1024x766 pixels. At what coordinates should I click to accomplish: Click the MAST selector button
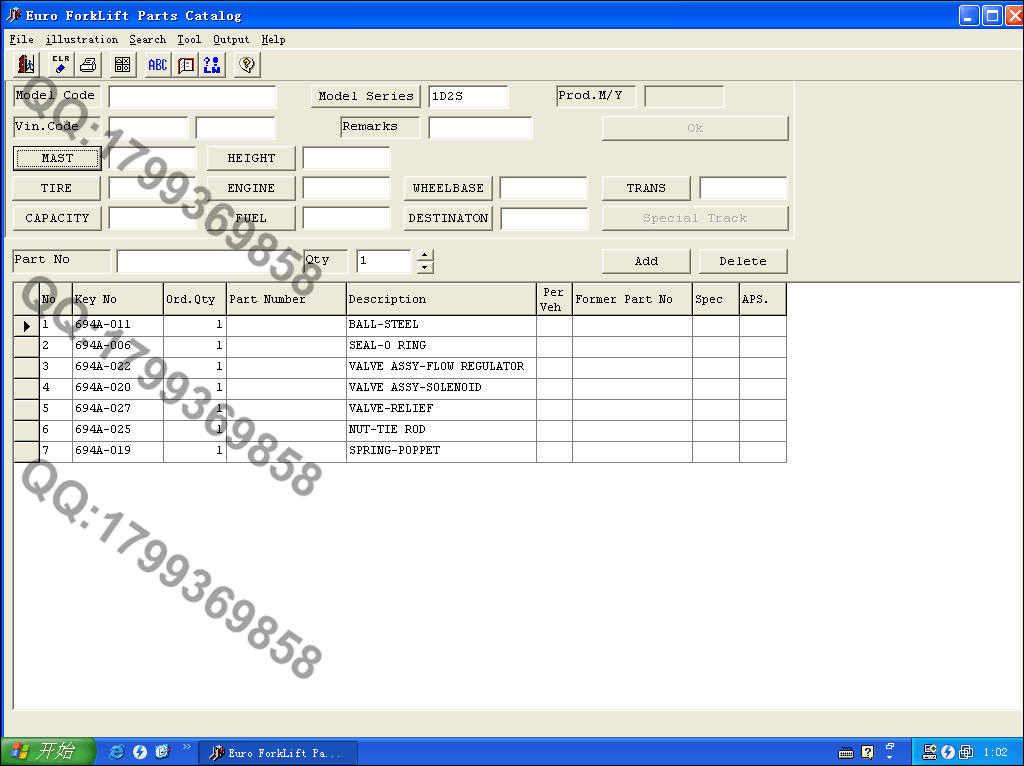tap(57, 158)
